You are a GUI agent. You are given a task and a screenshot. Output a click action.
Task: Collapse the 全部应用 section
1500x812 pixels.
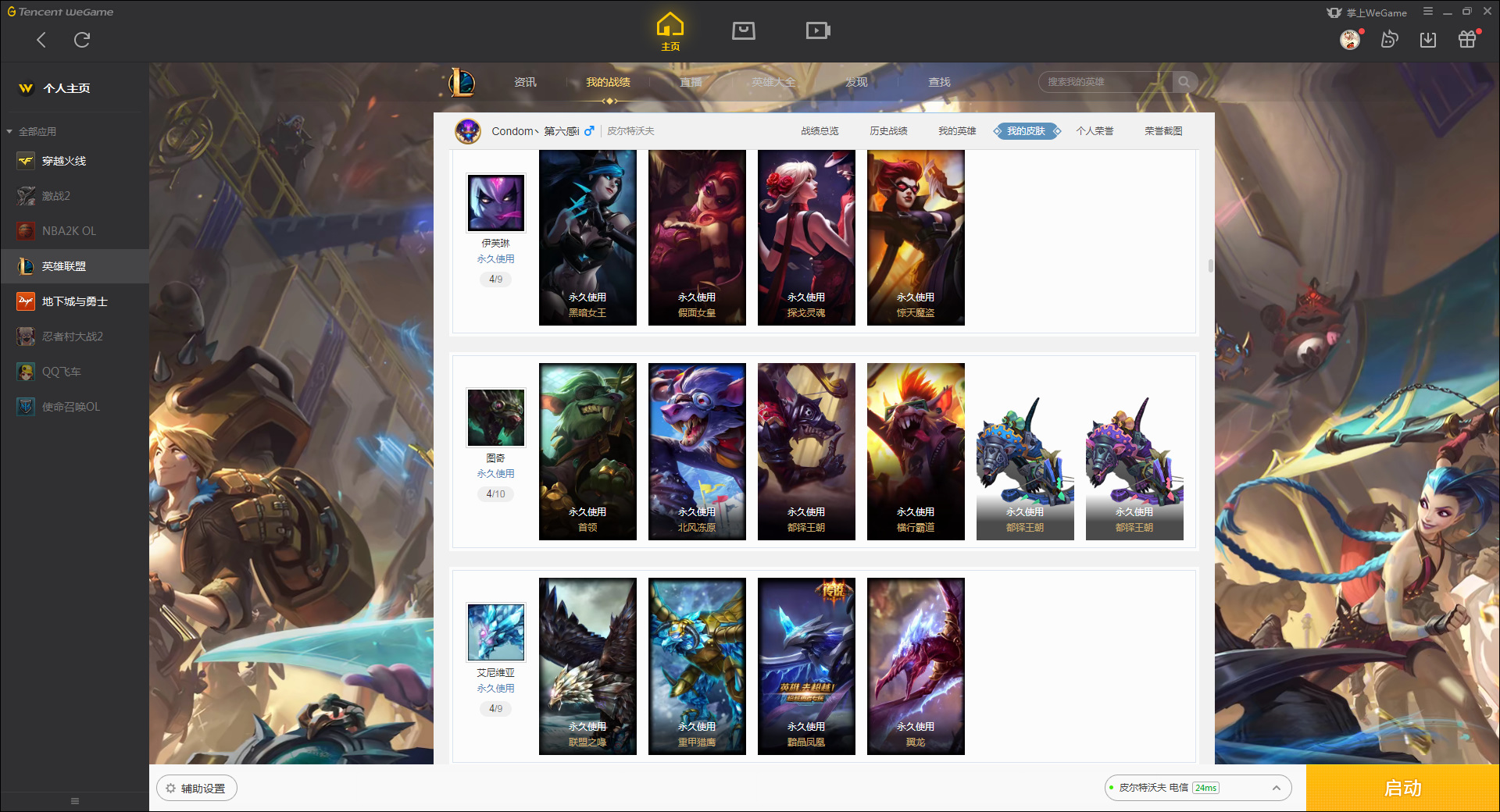pyautogui.click(x=31, y=131)
